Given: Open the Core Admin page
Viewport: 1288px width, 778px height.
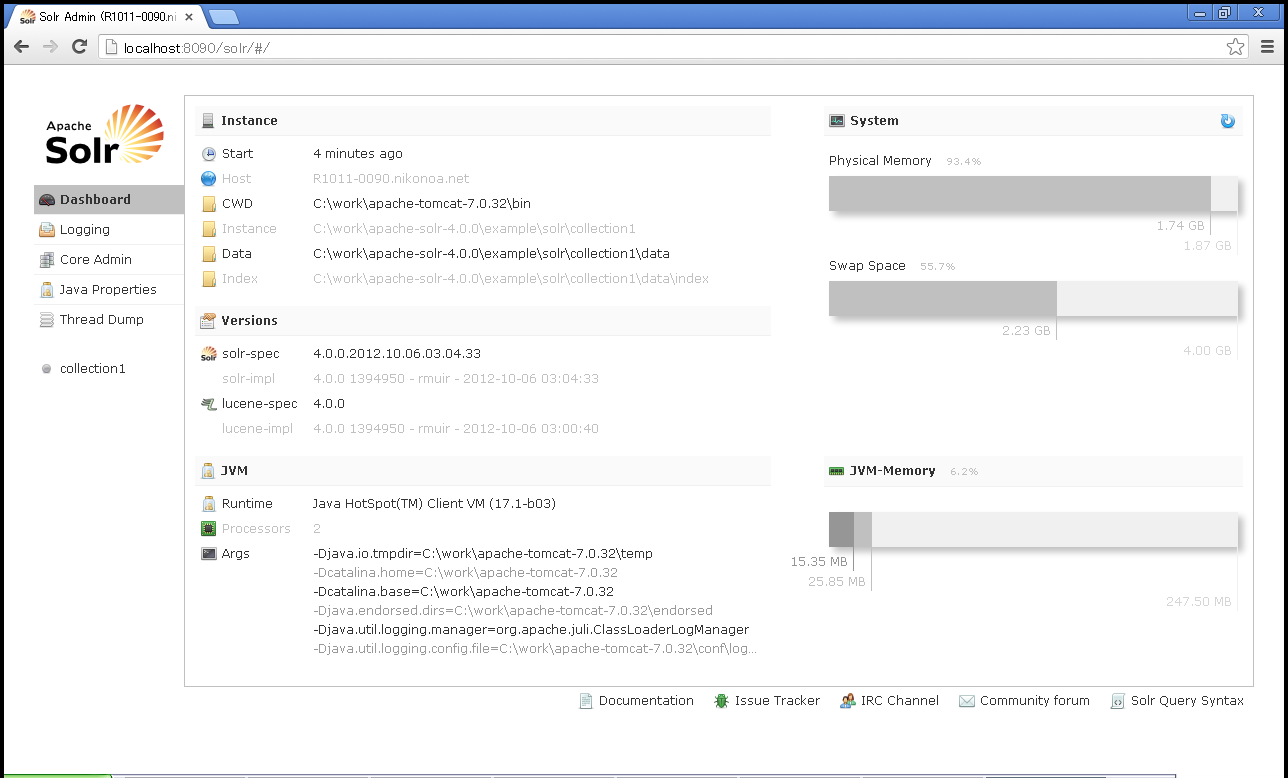Looking at the screenshot, I should [x=109, y=260].
